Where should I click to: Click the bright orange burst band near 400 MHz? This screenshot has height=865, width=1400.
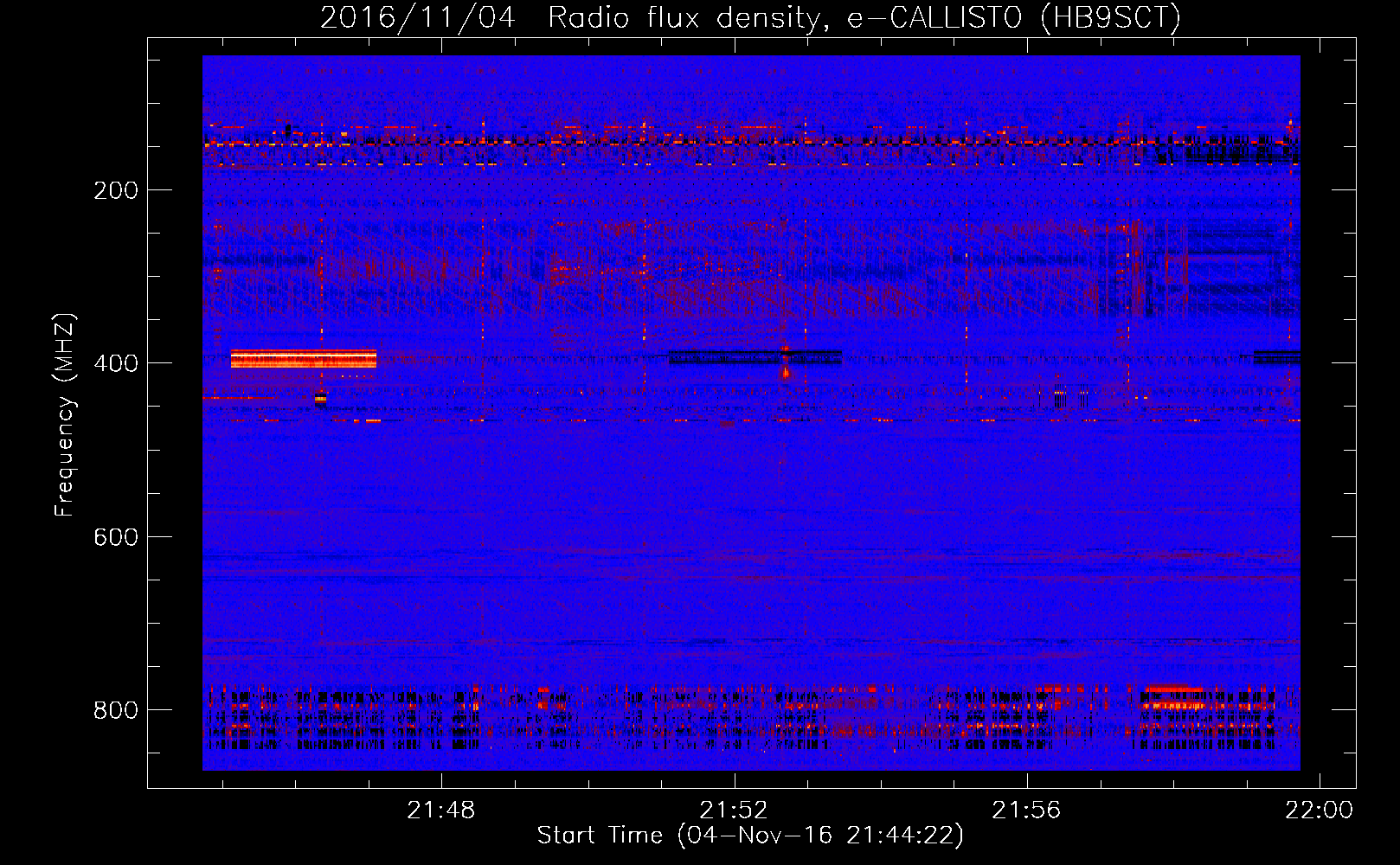tap(304, 359)
